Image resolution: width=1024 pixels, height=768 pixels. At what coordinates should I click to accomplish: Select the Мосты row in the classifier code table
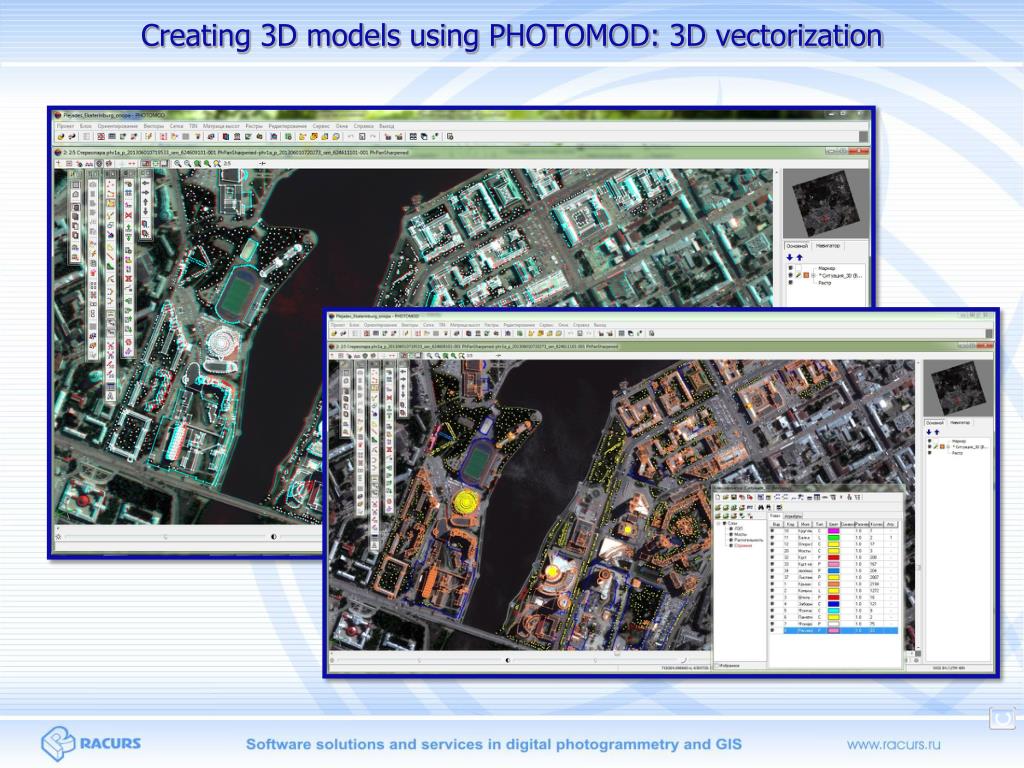tap(835, 551)
